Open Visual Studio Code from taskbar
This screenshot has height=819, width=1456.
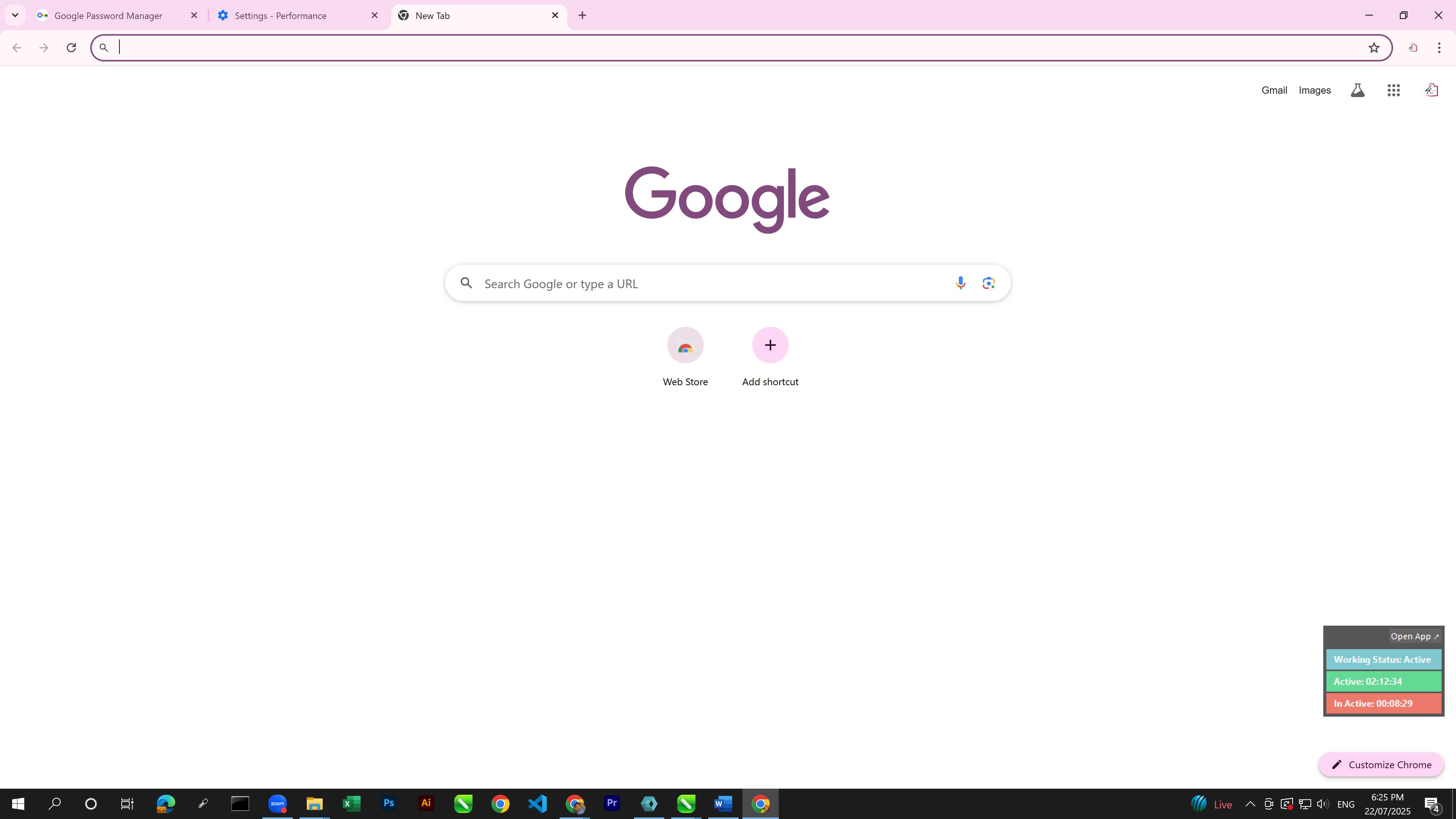click(538, 804)
